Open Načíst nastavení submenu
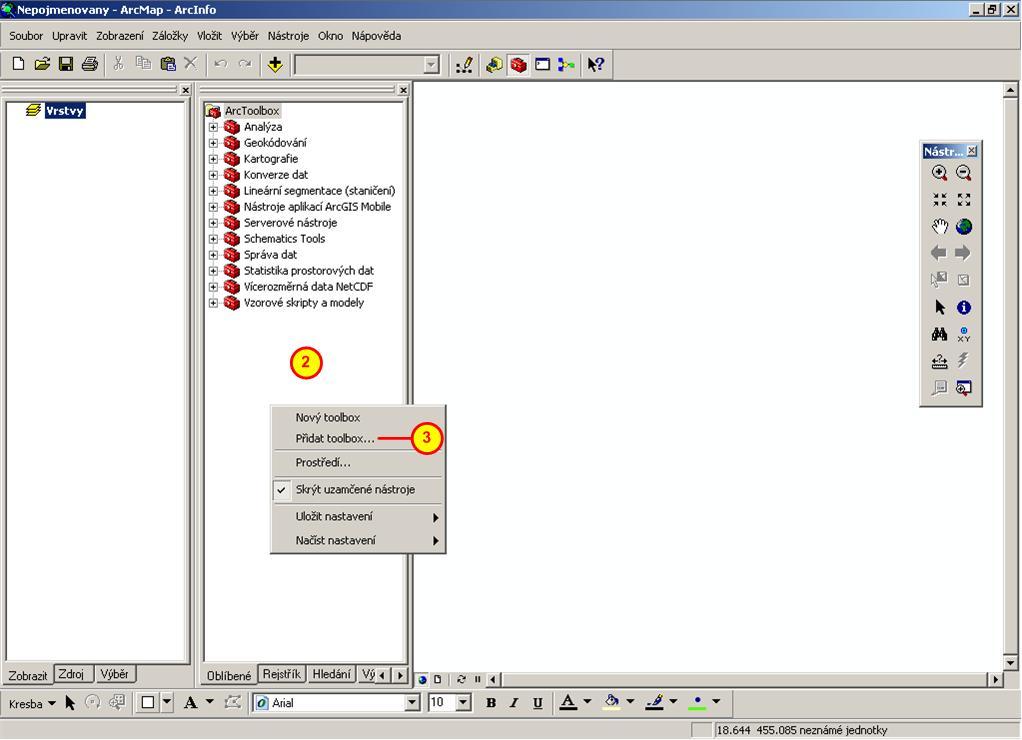The width and height of the screenshot is (1022, 740). pos(357,540)
